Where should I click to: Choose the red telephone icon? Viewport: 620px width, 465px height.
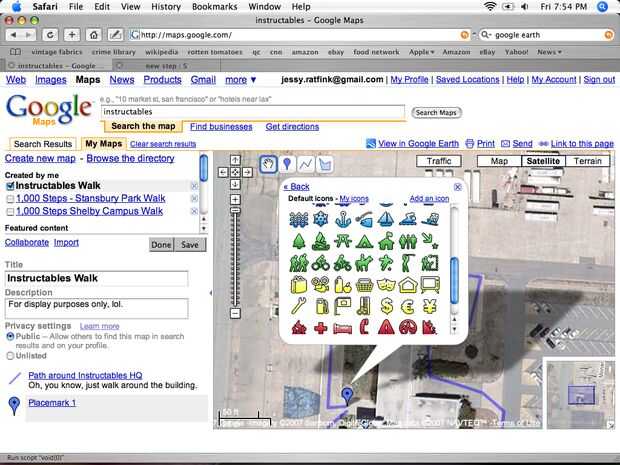pos(364,328)
